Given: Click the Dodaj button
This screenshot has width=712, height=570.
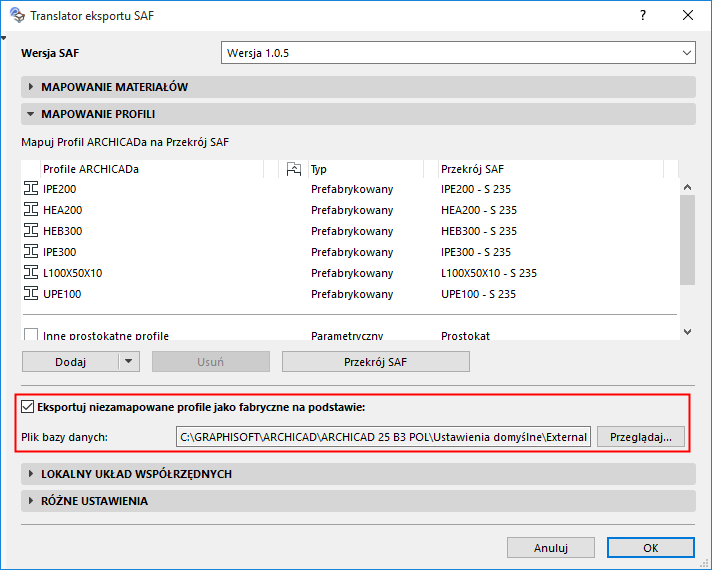Looking at the screenshot, I should tap(70, 362).
